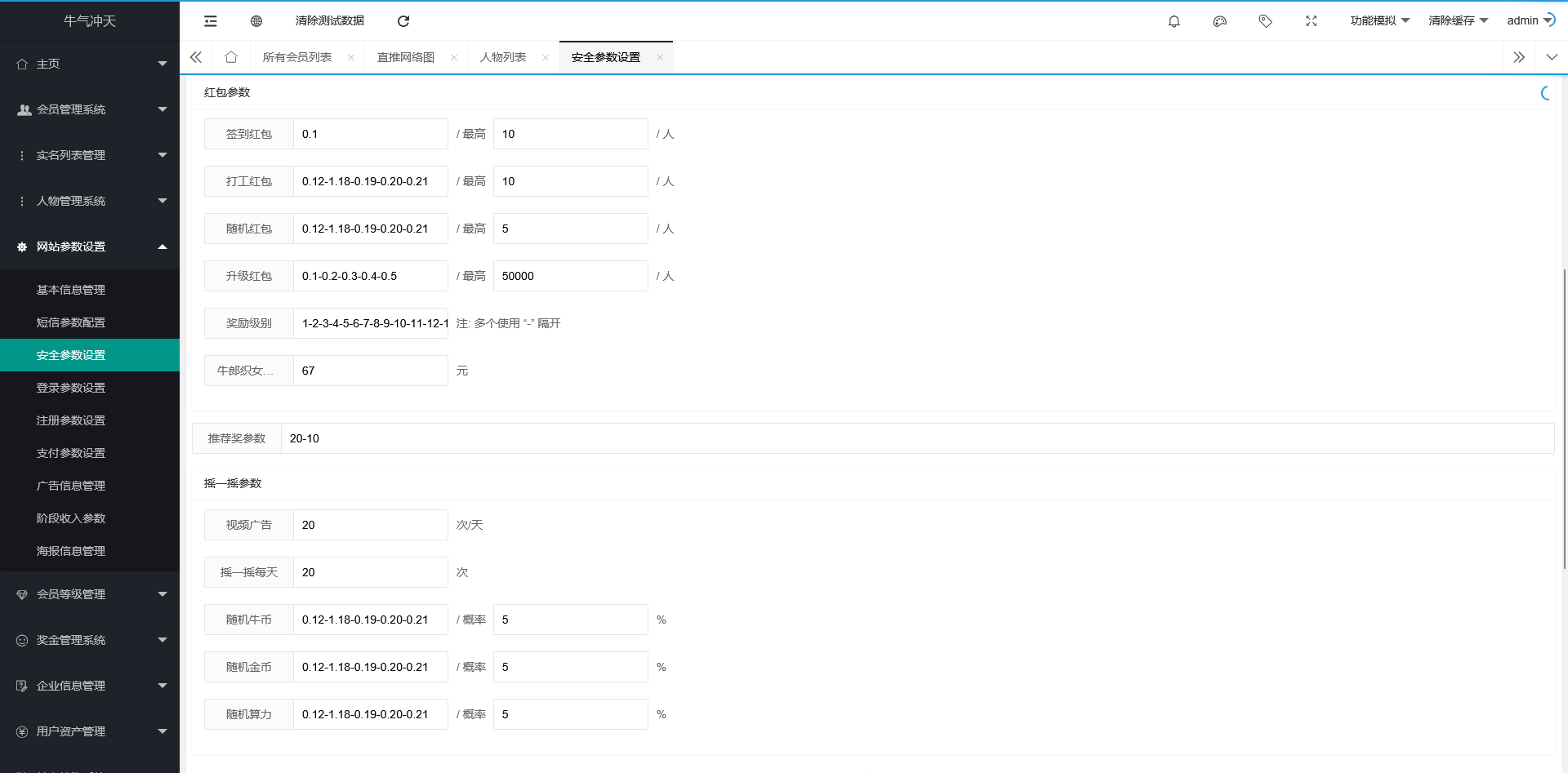The image size is (1568, 773).
Task: Edit 随机金币 概率 field
Action: pos(571,667)
